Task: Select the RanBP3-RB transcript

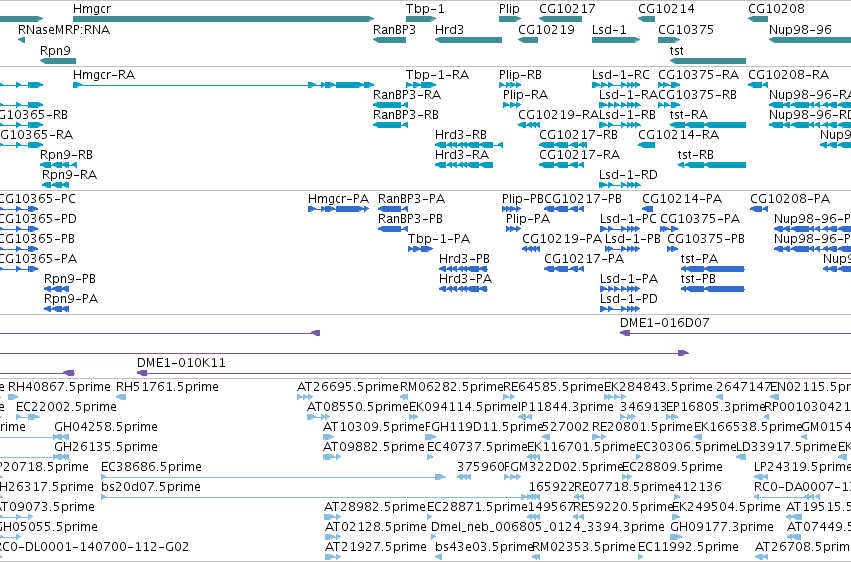Action: click(x=390, y=125)
